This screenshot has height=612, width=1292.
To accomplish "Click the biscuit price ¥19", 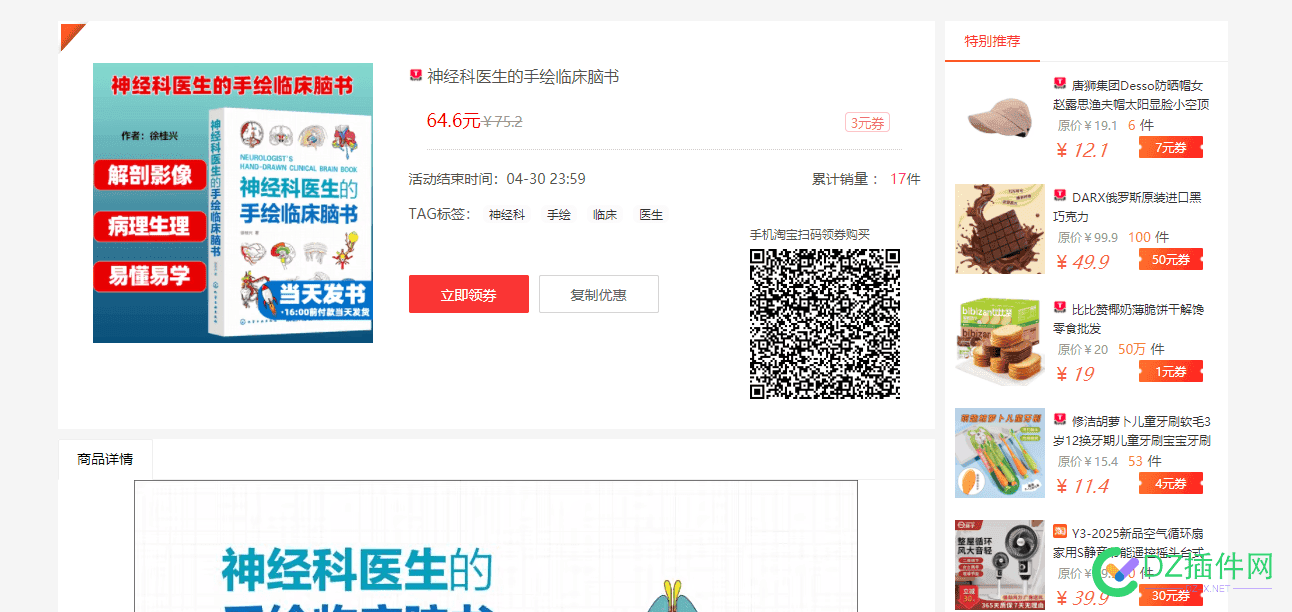I will click(x=1075, y=374).
